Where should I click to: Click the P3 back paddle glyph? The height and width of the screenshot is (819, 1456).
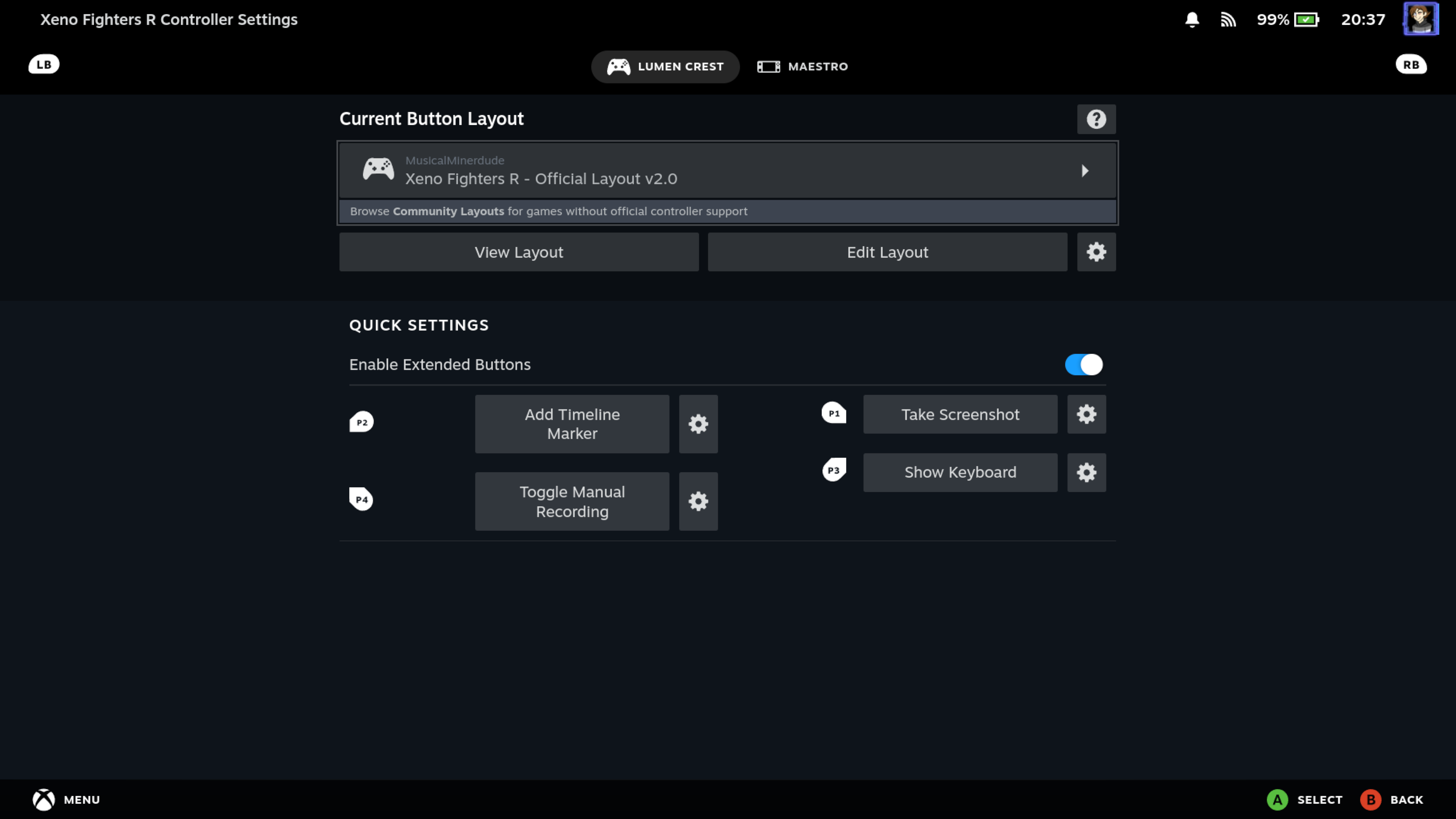[834, 470]
